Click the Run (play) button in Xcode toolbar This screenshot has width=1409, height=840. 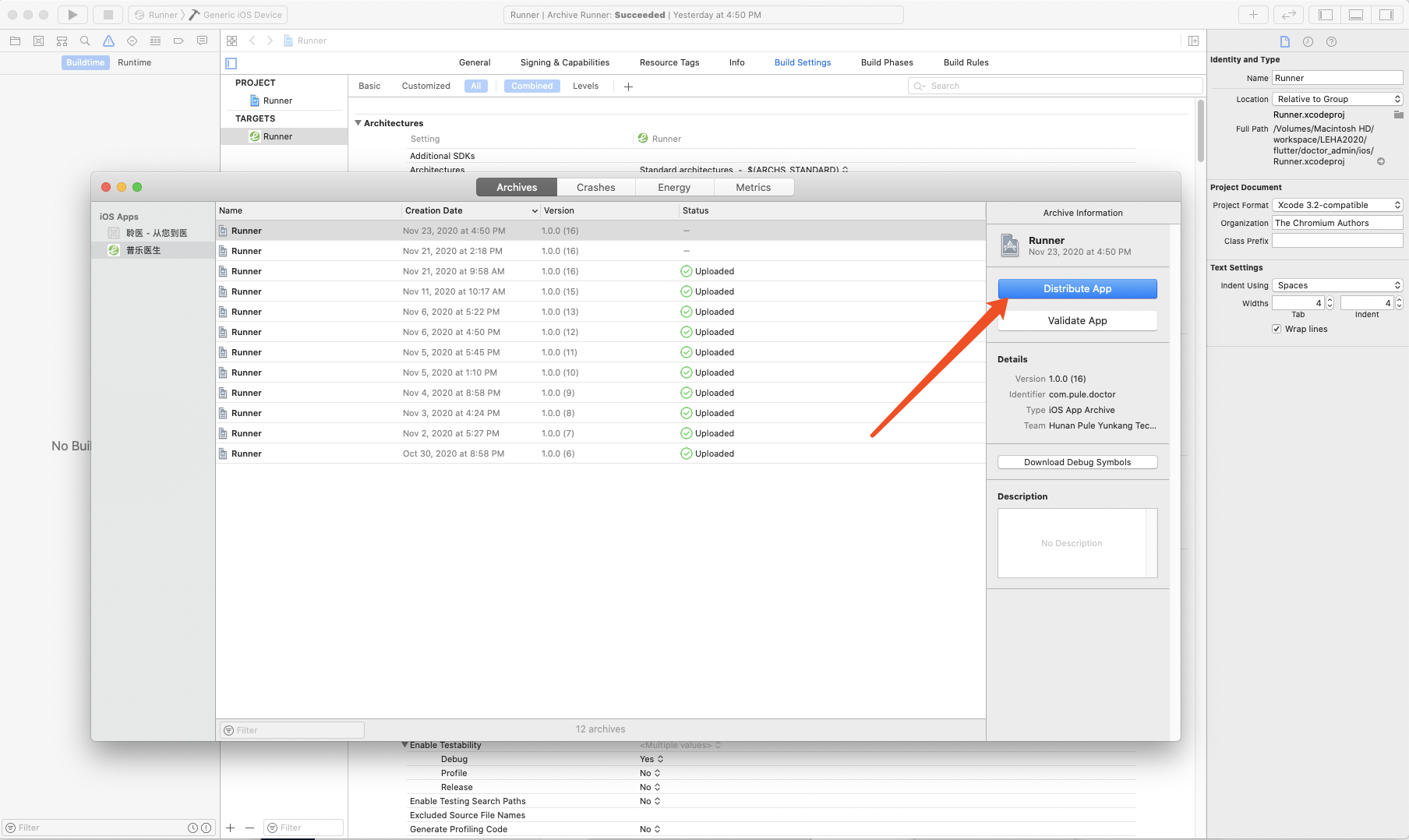[x=72, y=15]
